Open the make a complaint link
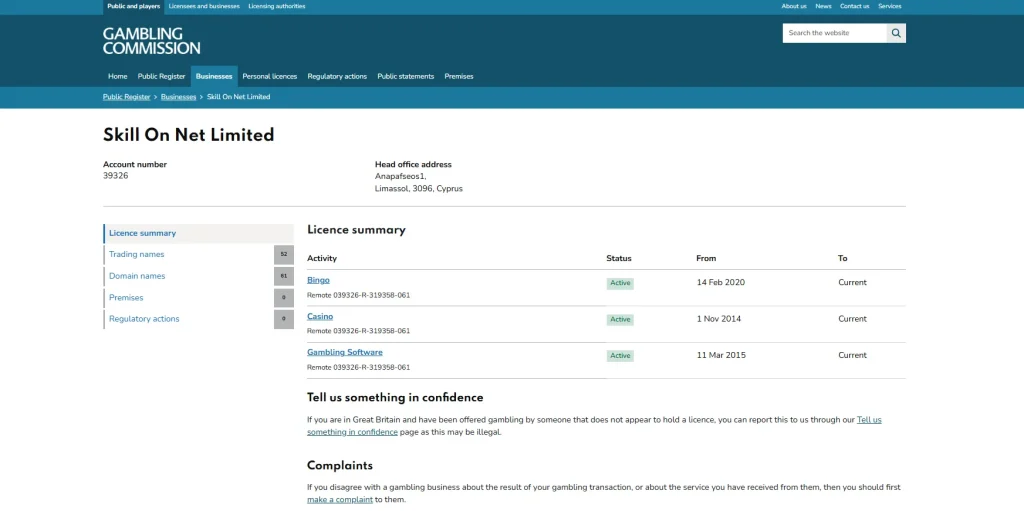This screenshot has height=511, width=1024. click(x=340, y=500)
